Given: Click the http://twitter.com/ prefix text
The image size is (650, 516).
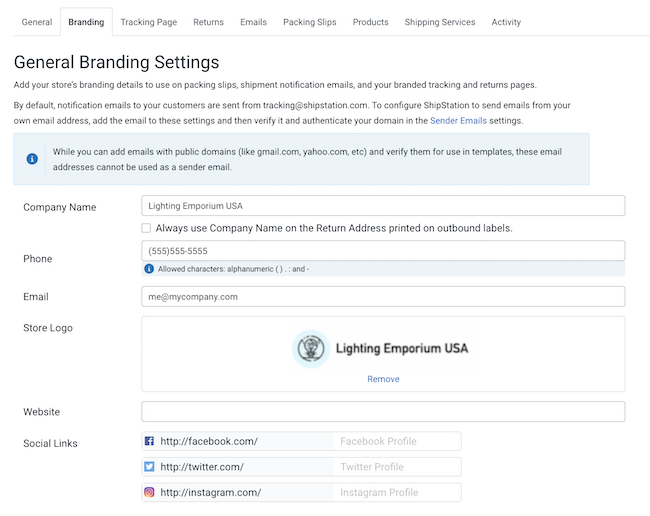Looking at the screenshot, I should coord(202,467).
